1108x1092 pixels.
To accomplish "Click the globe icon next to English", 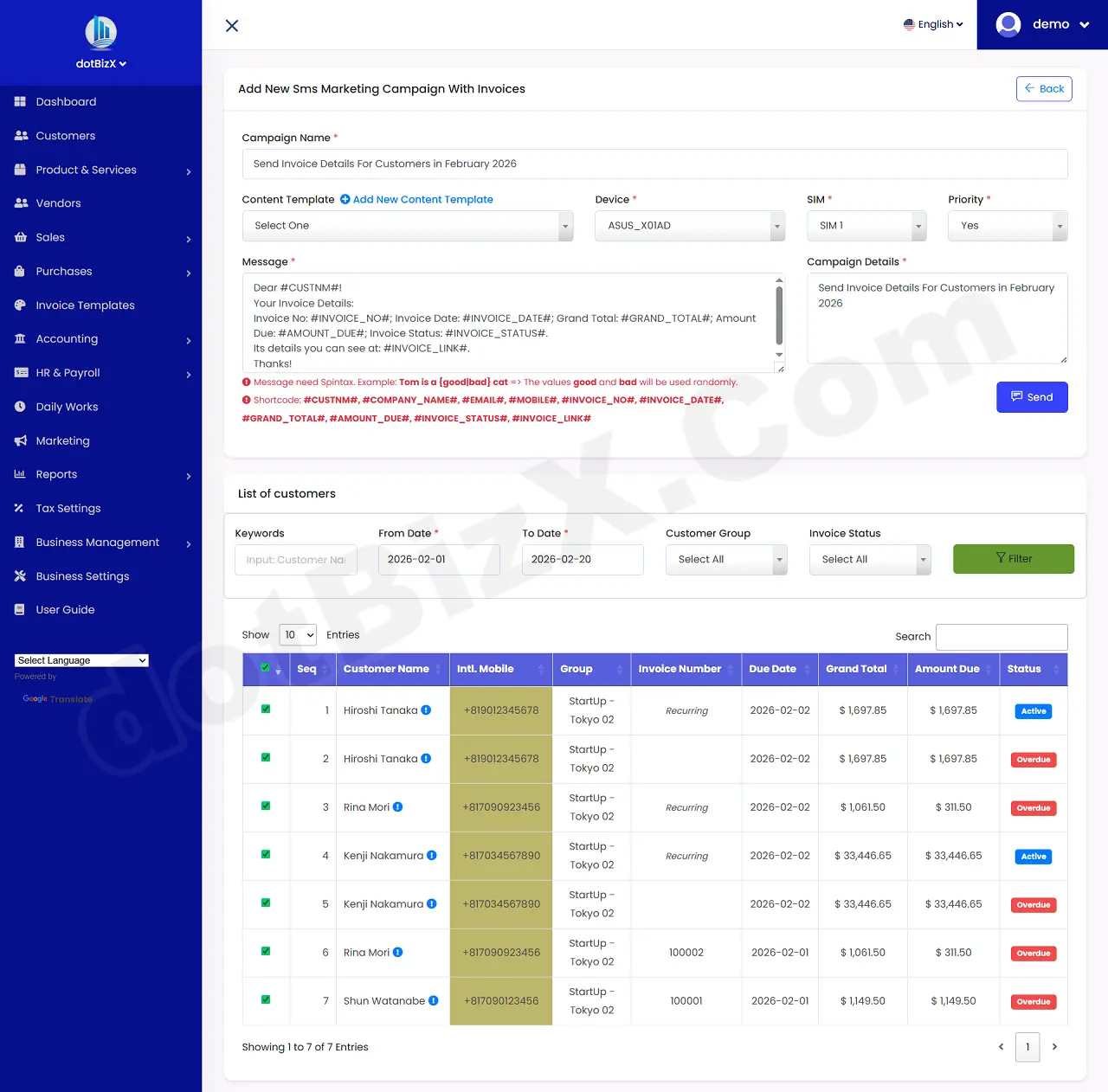I will (x=909, y=24).
